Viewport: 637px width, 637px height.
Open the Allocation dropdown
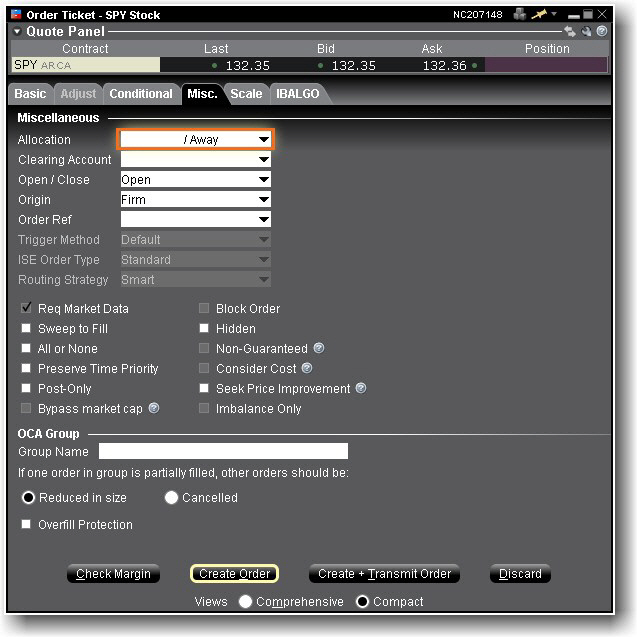point(196,139)
